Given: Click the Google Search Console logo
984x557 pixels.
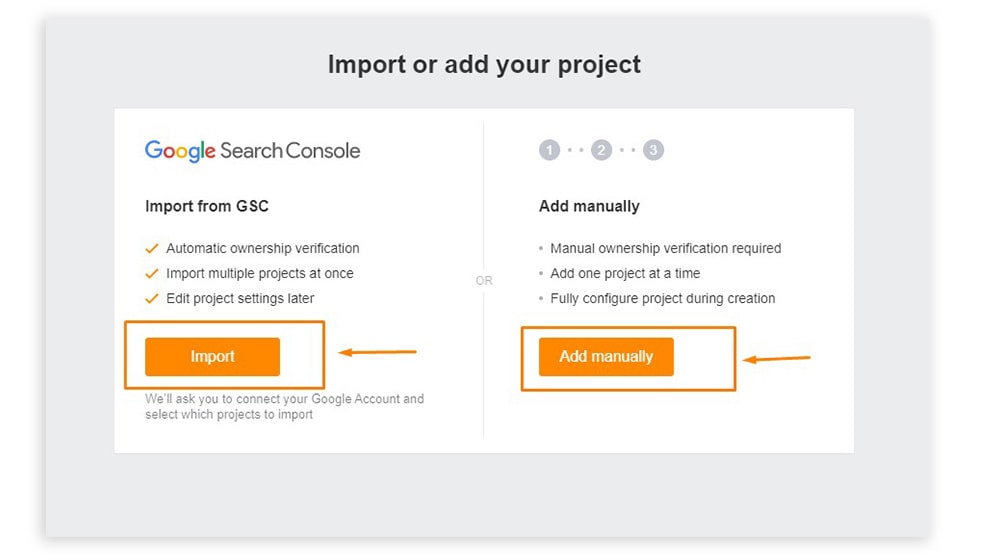Looking at the screenshot, I should pyautogui.click(x=252, y=151).
